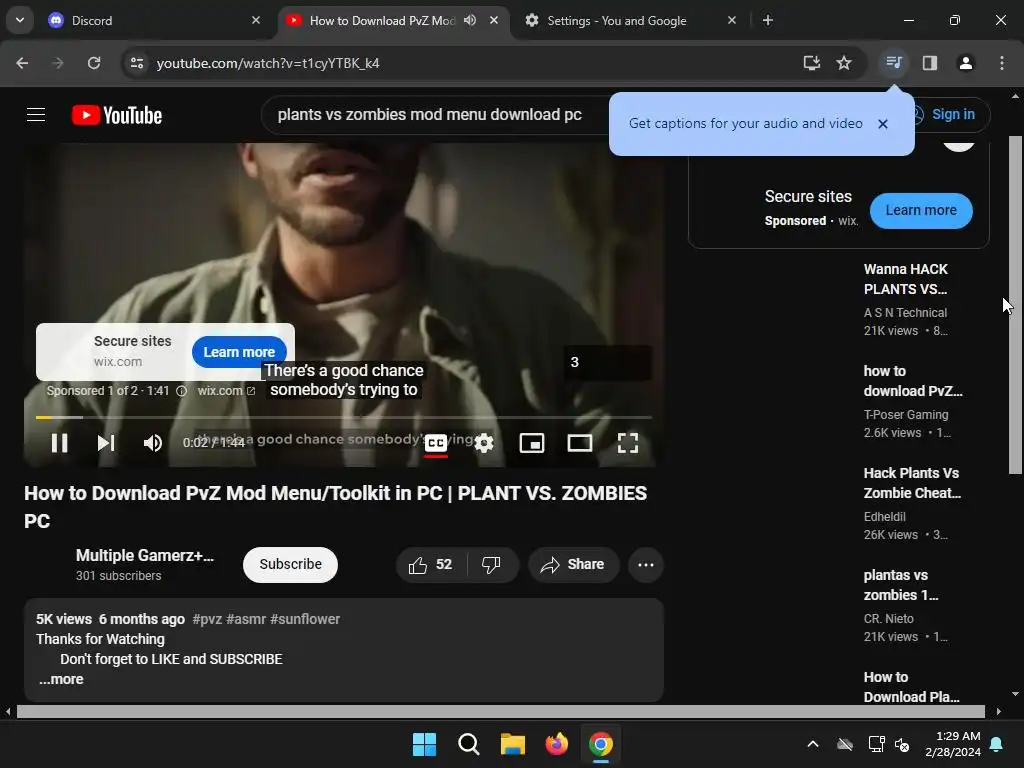
Task: Click Learn more on video ad overlay
Action: [x=239, y=352]
